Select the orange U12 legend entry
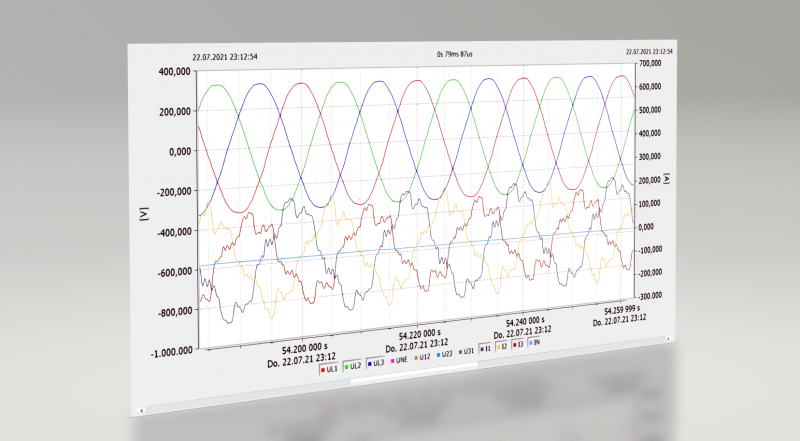This screenshot has width=800, height=441. [422, 358]
